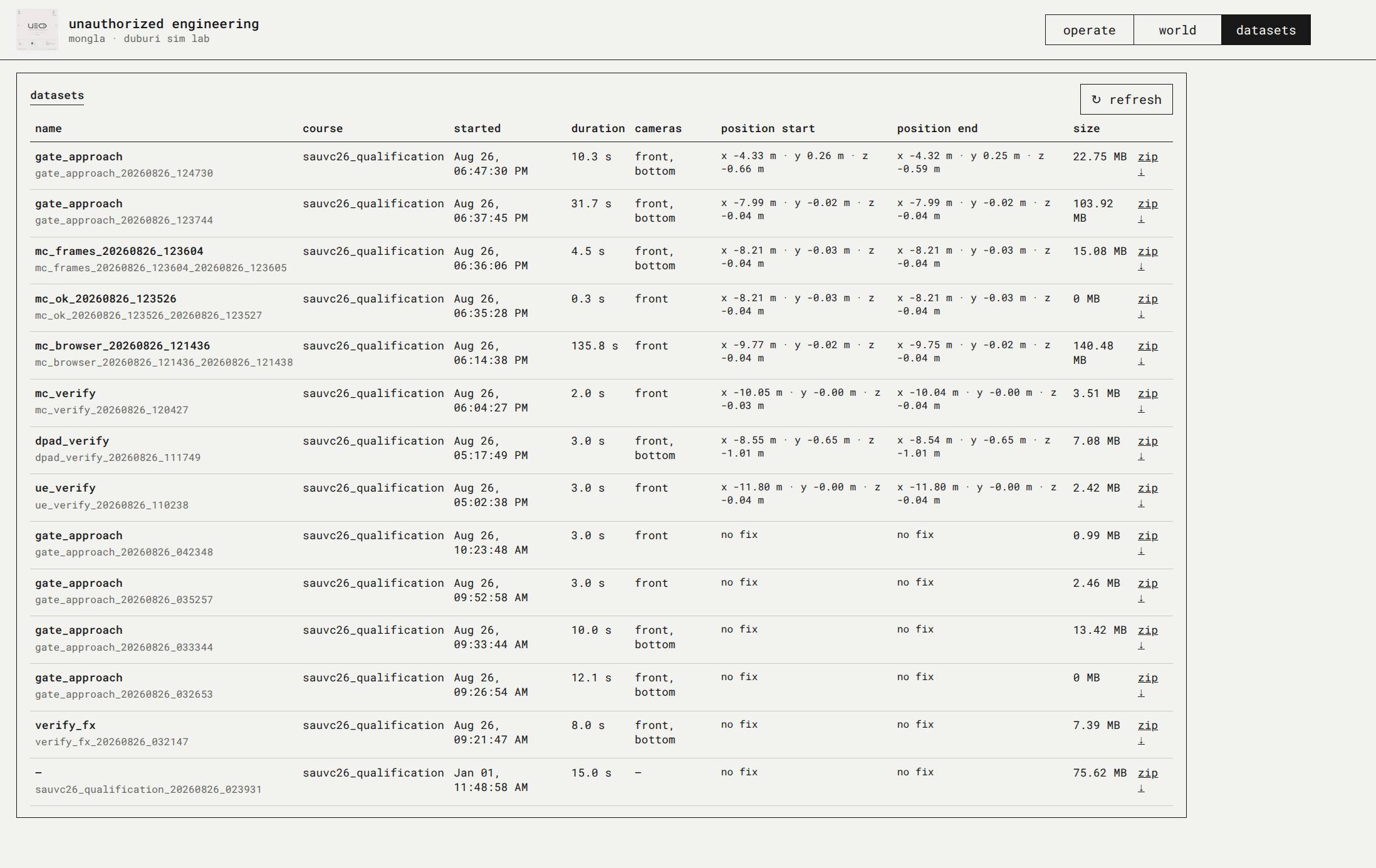Click download arrow for ue_verify row
Screen dimensions: 1376x868
pos(1141,503)
